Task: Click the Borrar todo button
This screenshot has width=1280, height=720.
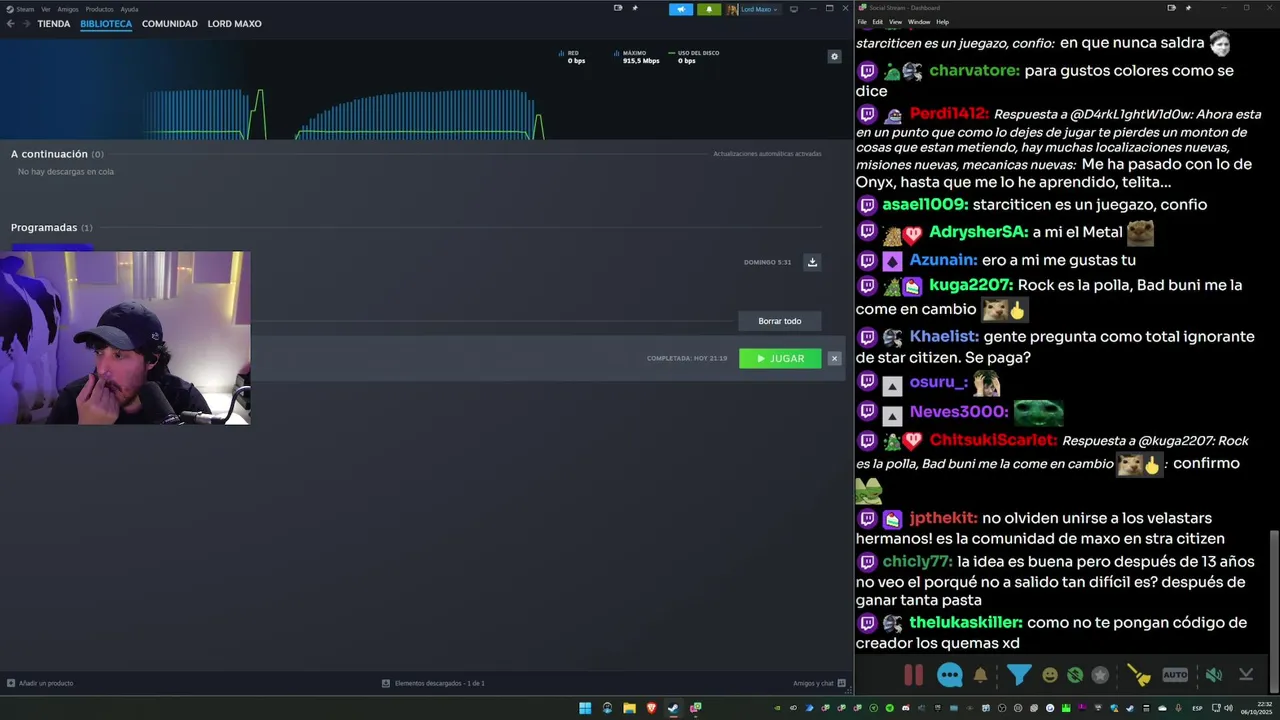Action: click(x=780, y=321)
